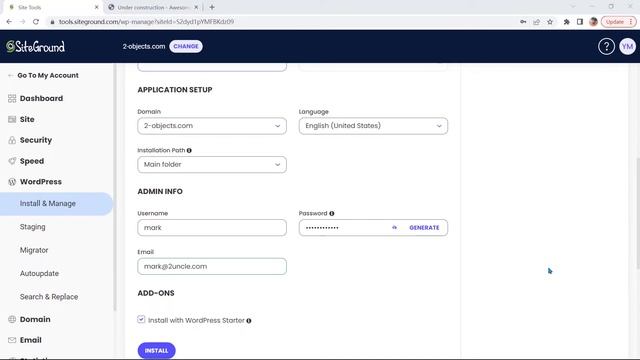Open the Installation Path dropdown
640x360 pixels.
[212, 164]
